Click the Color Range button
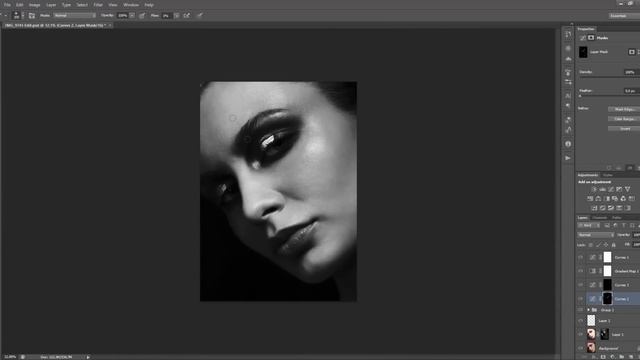This screenshot has width=640, height=360. coord(624,119)
